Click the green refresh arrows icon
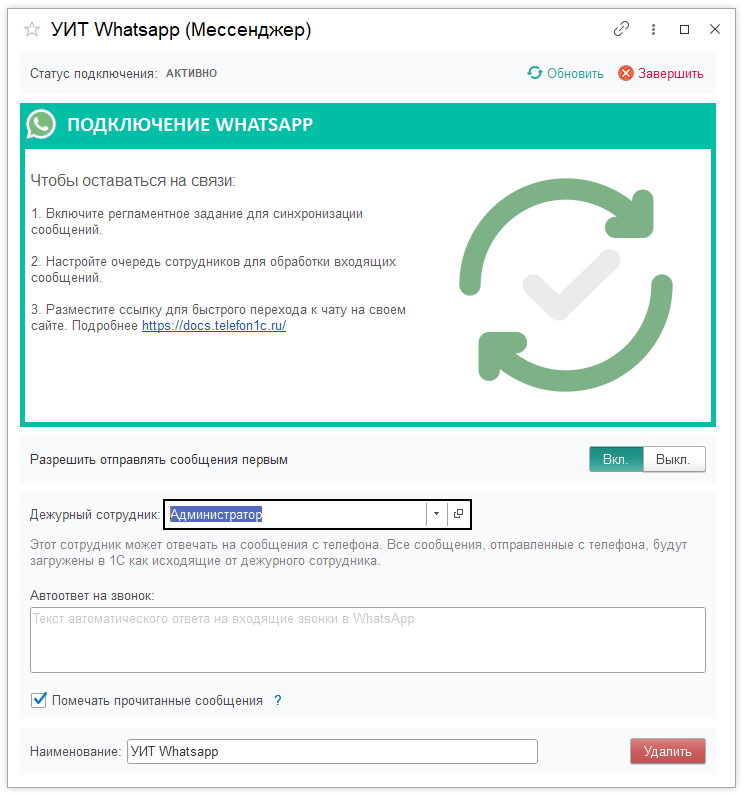743x795 pixels. [535, 73]
